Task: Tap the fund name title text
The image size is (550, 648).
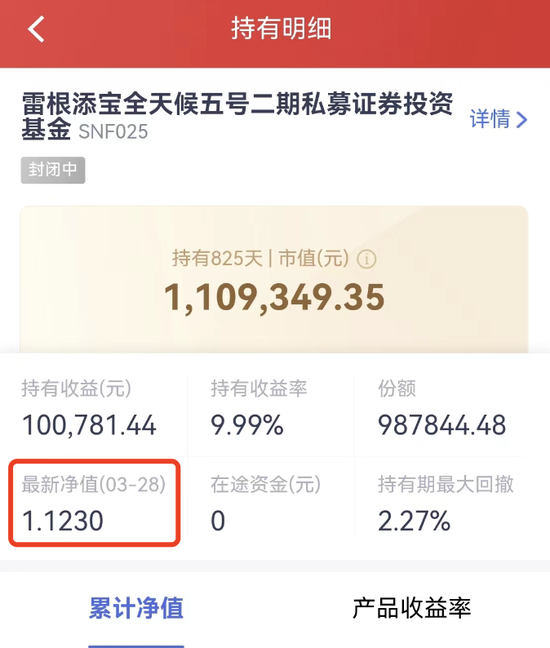Action: click(237, 116)
